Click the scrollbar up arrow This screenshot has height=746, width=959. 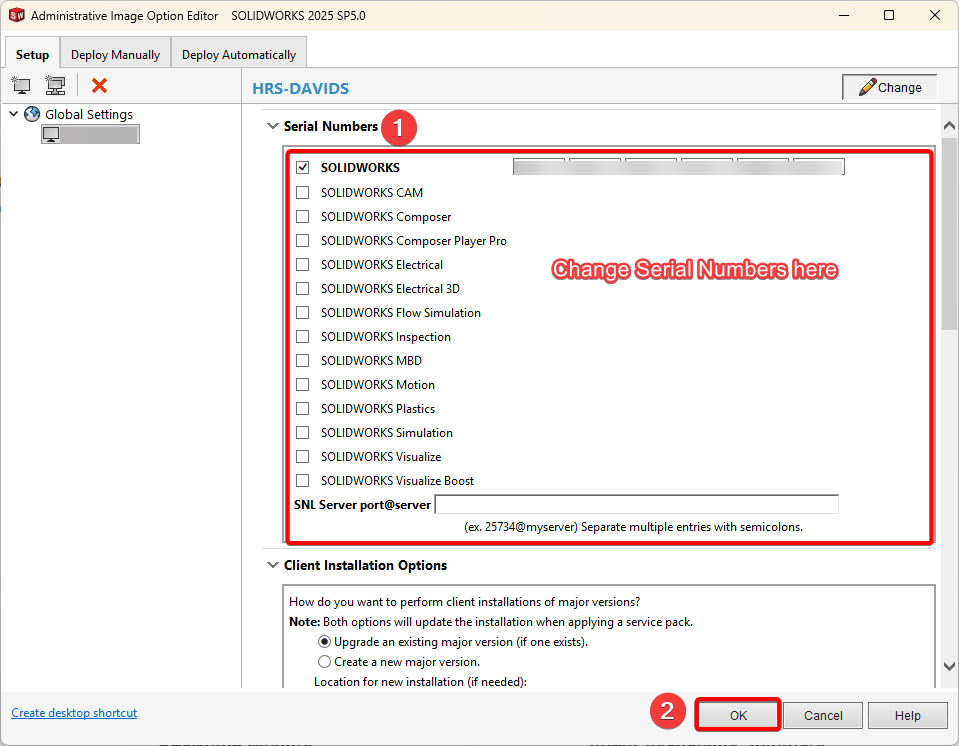949,125
